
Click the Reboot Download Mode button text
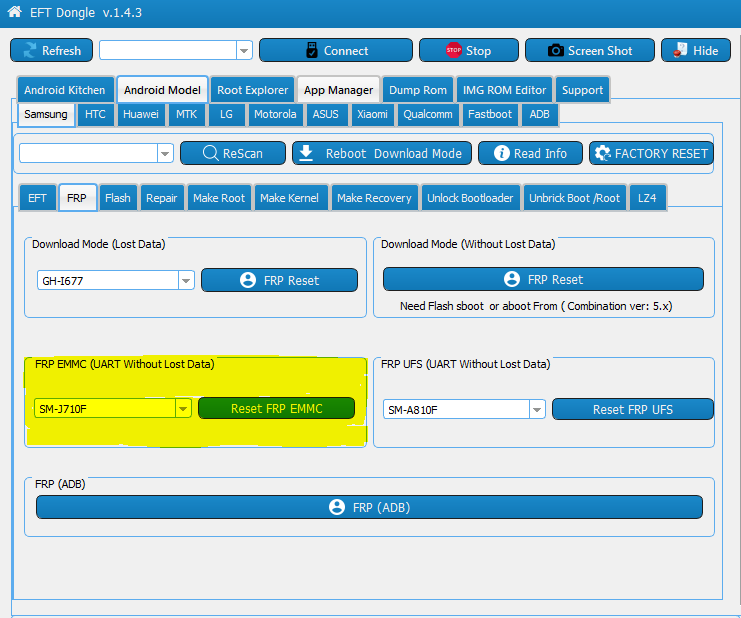(x=394, y=154)
